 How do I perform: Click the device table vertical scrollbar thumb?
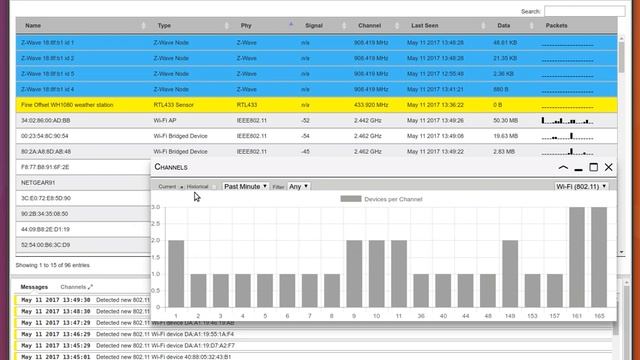(x=621, y=57)
